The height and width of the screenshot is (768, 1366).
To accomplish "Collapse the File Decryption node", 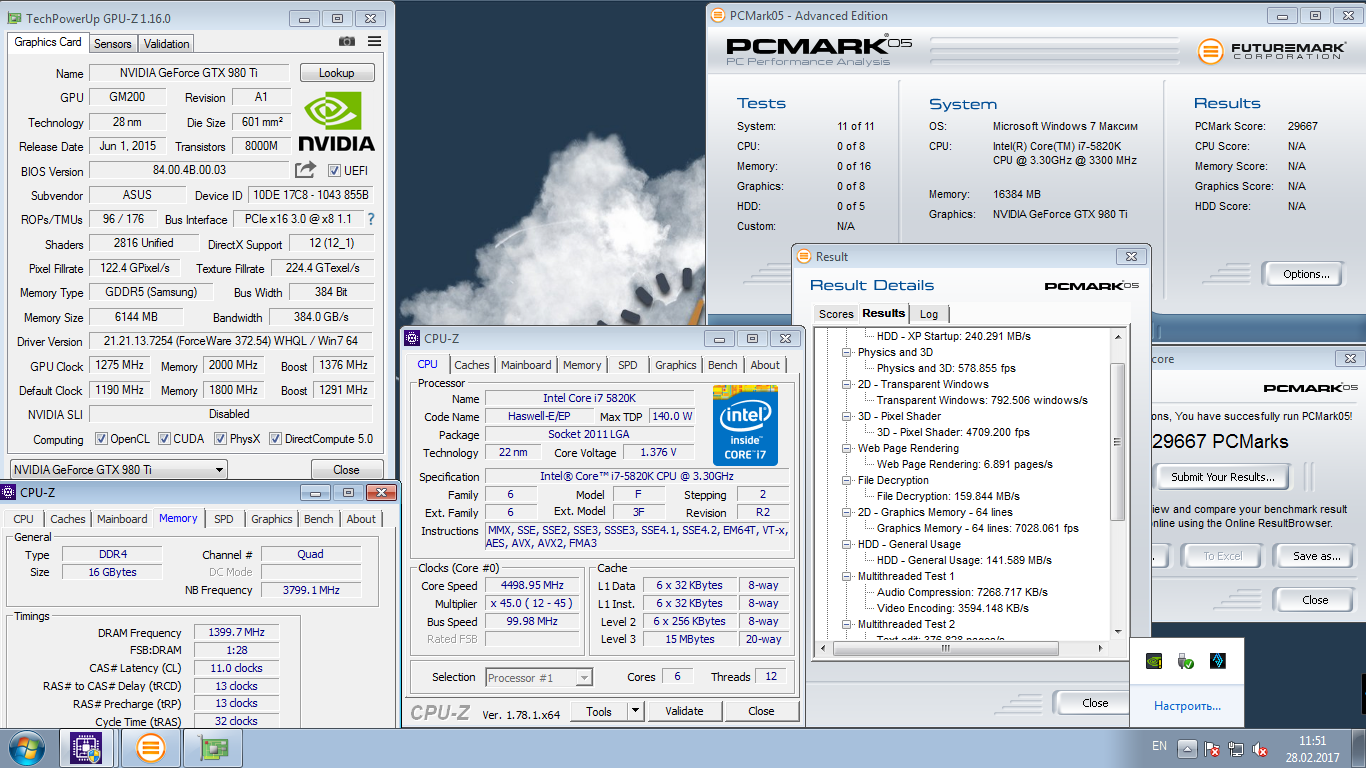I will click(x=846, y=480).
